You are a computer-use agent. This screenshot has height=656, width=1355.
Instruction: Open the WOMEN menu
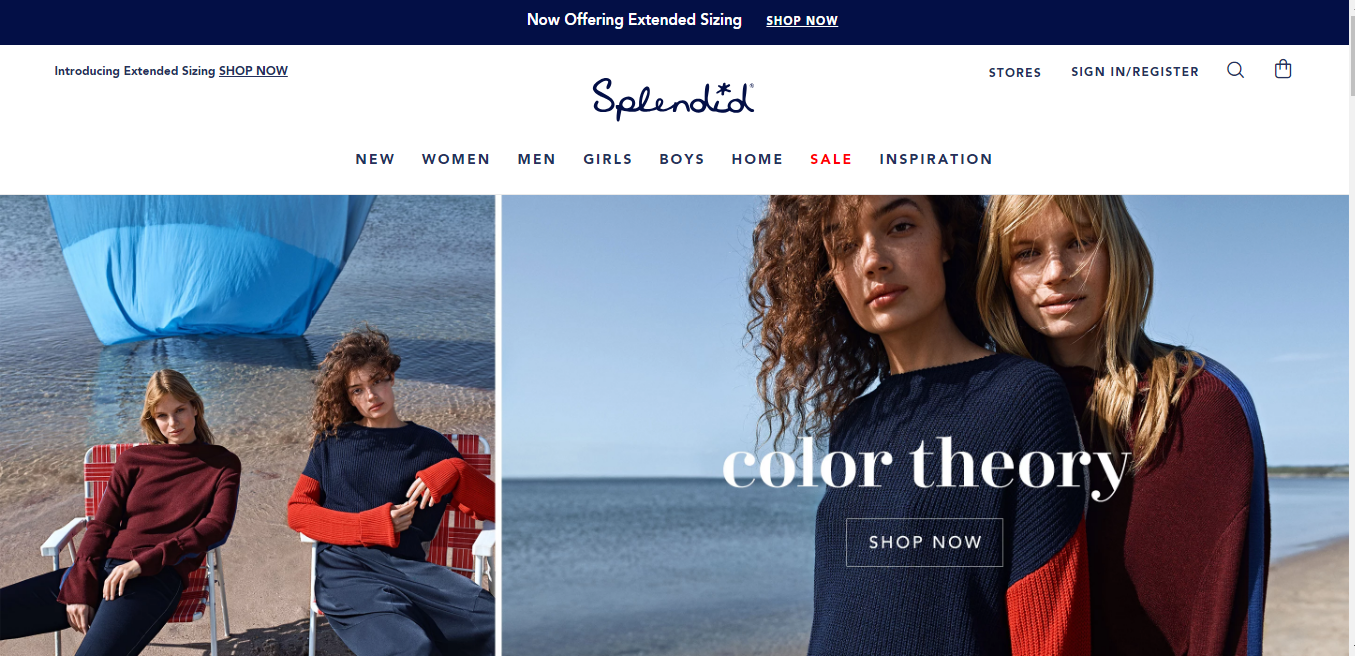click(x=456, y=159)
